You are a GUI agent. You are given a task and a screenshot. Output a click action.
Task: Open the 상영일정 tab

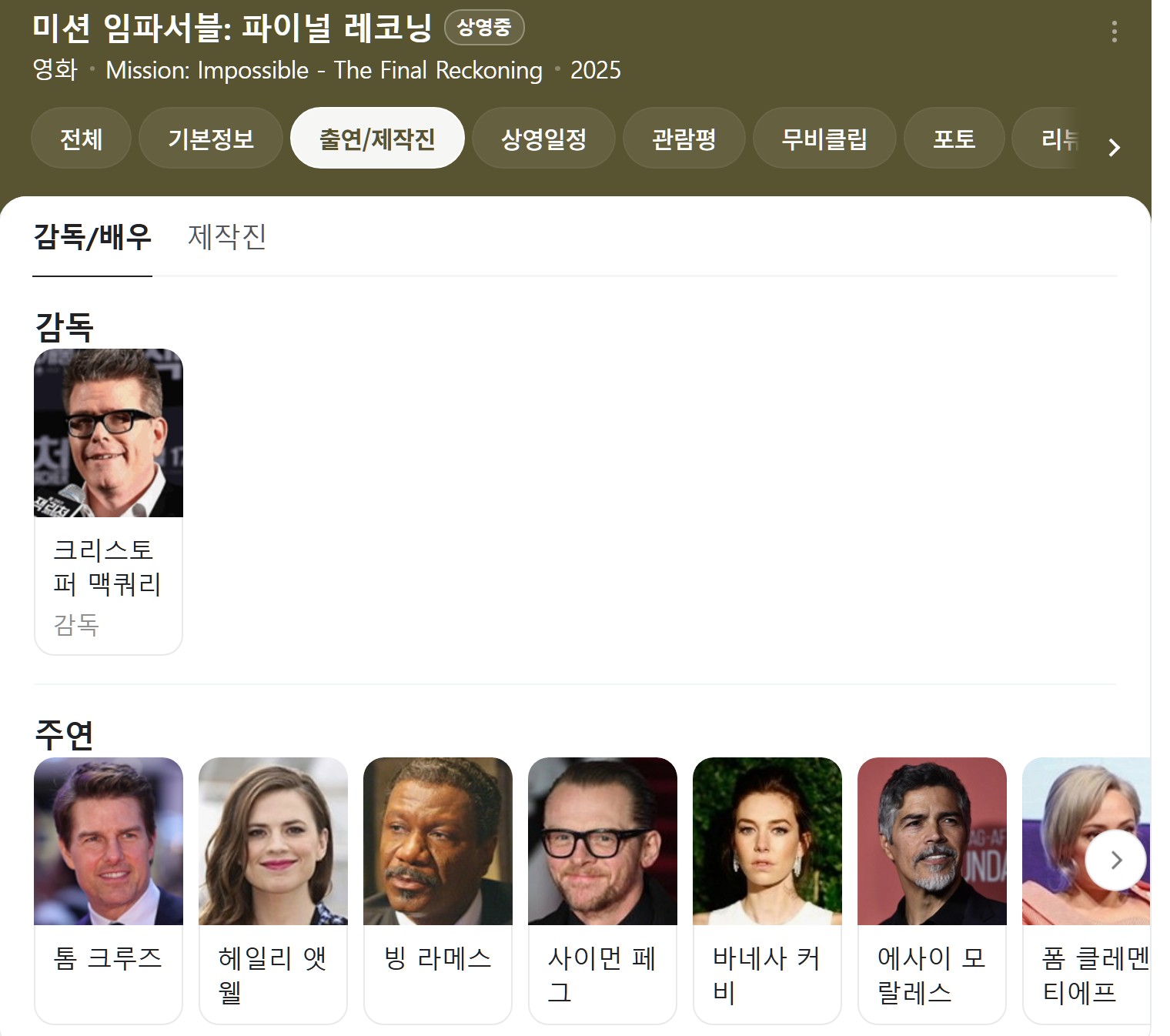click(543, 139)
